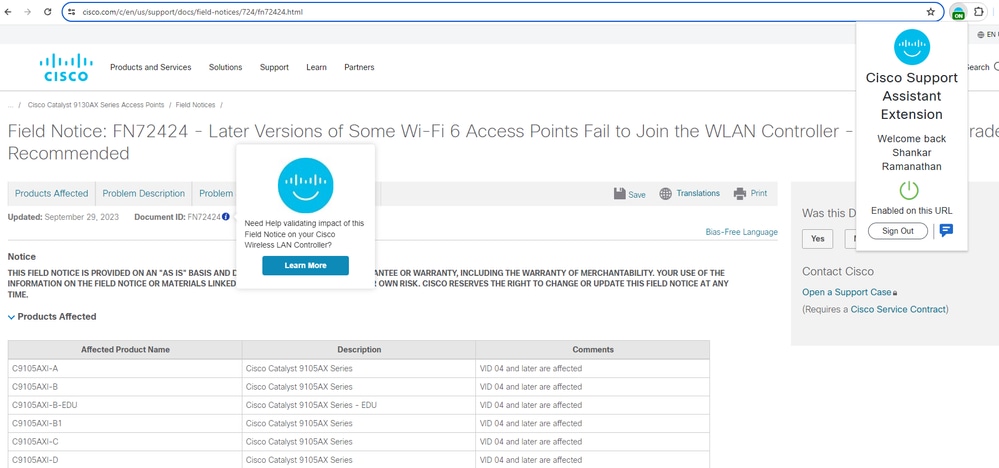This screenshot has width=999, height=468.
Task: Toggle extension power icon for this URL
Action: coord(909,190)
